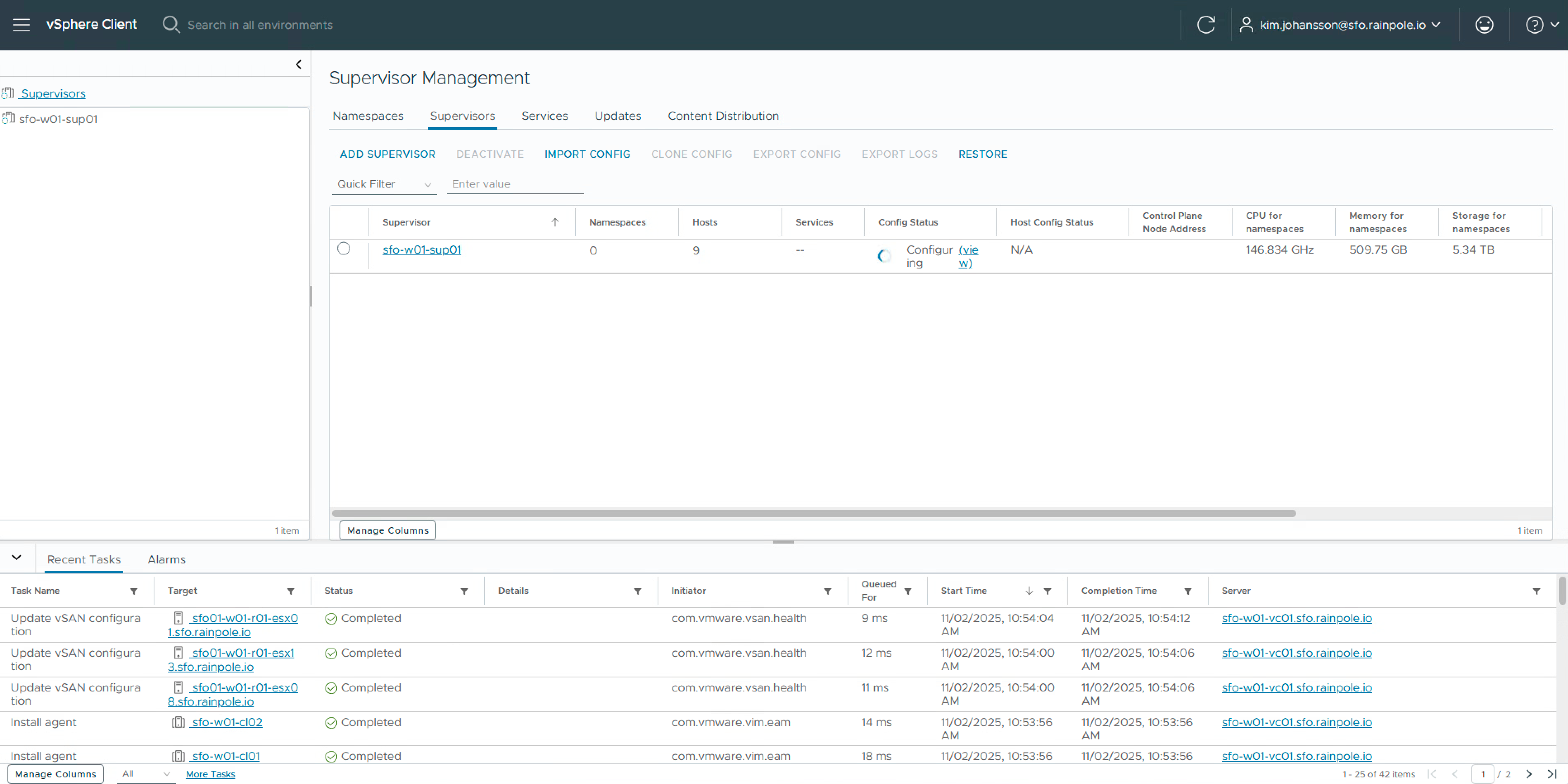Open the Quick Filter dropdown

384,184
